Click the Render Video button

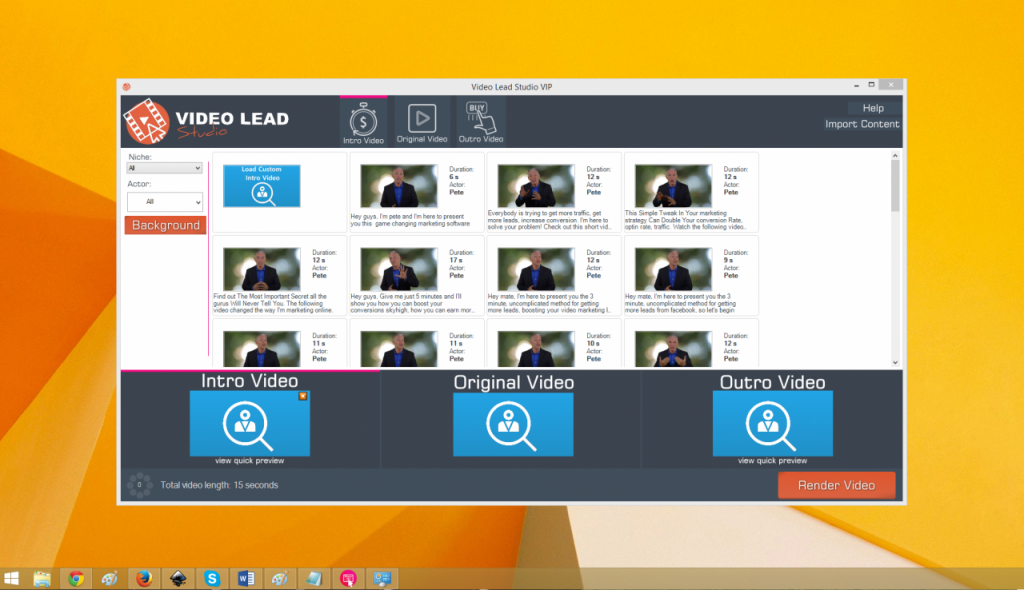point(836,485)
